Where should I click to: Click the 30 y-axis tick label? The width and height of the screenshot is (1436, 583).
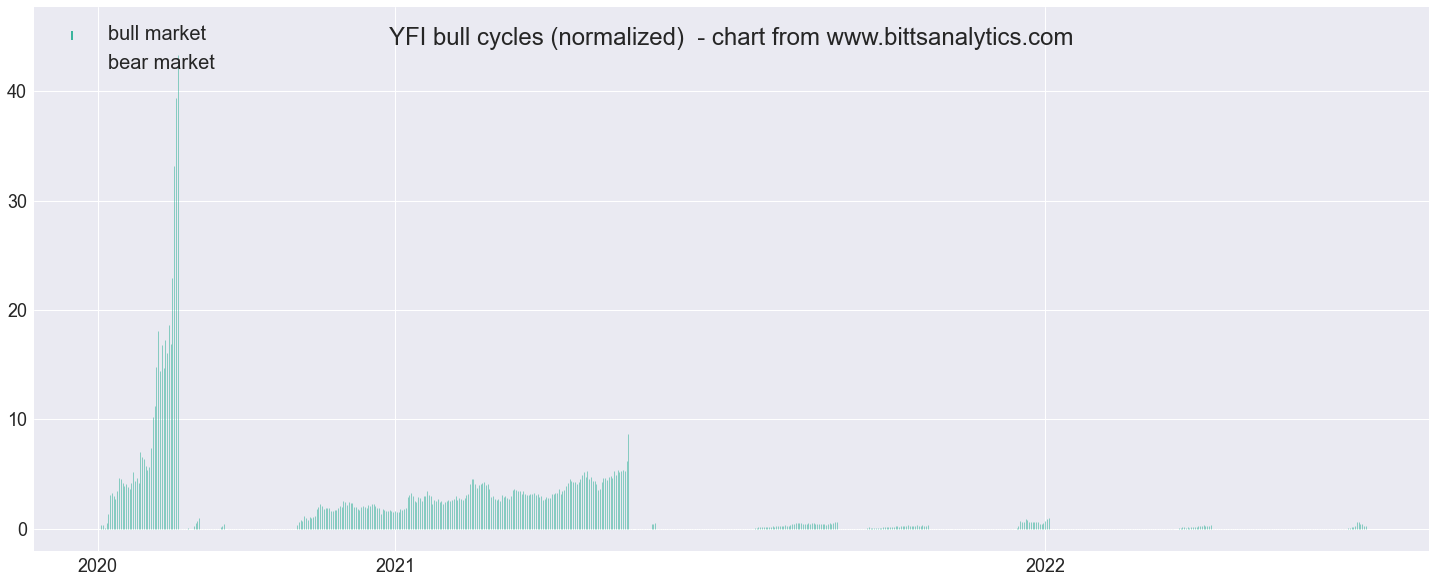[17, 201]
